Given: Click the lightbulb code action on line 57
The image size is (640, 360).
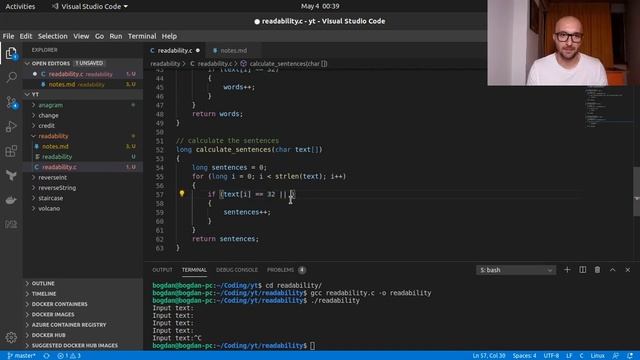Looking at the screenshot, I should pos(182,193).
